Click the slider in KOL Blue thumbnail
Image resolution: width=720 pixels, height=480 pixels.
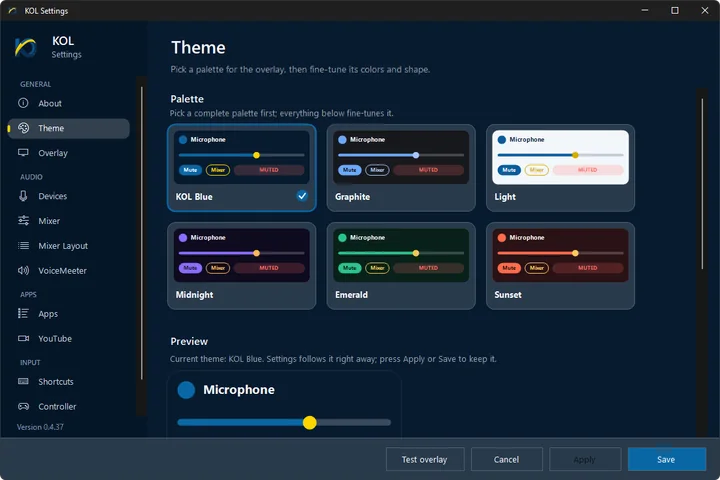[242, 155]
